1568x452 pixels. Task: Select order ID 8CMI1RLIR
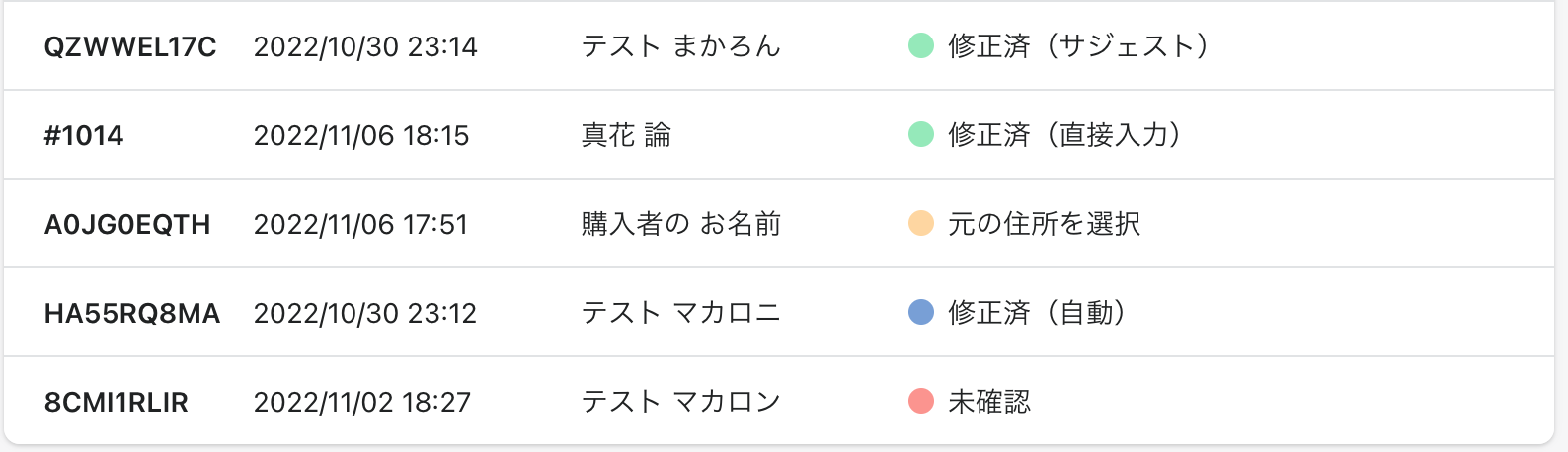click(x=117, y=402)
